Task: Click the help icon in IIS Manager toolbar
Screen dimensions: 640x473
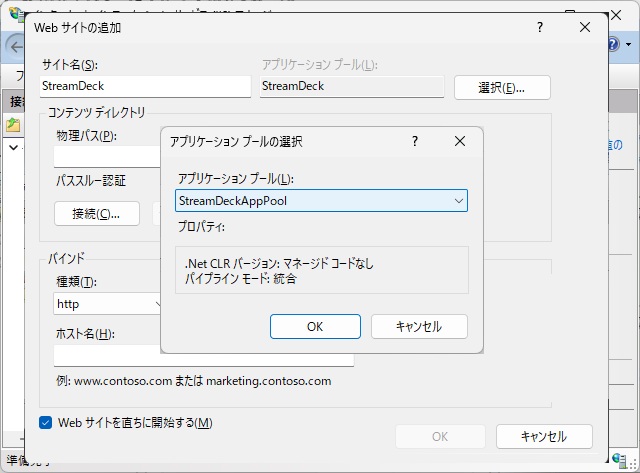Action: click(x=614, y=44)
